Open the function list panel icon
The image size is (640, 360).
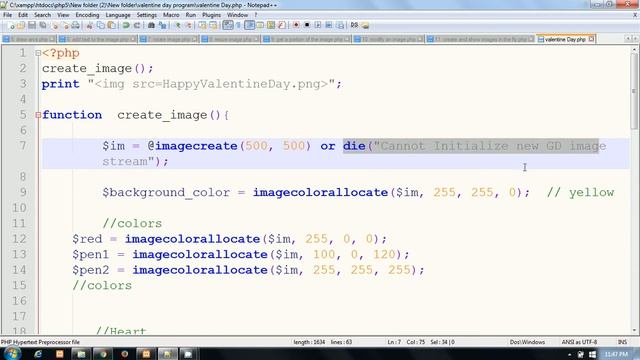[282, 25]
